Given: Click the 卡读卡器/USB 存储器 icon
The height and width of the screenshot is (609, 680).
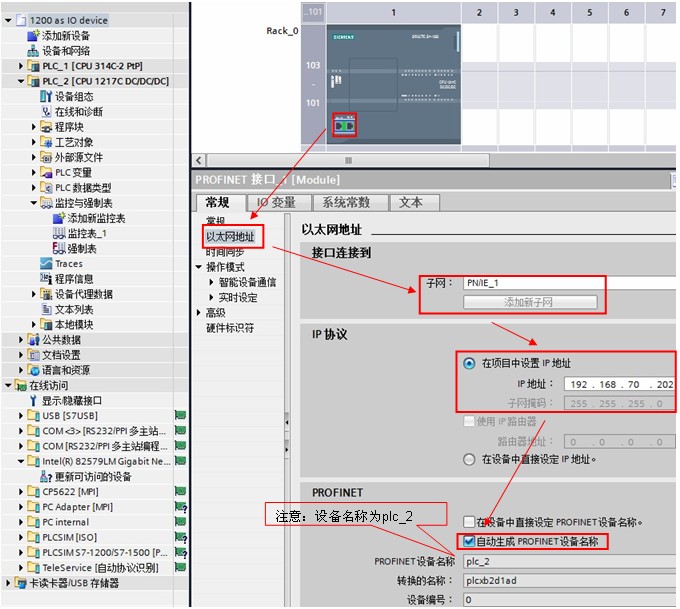Looking at the screenshot, I should click(20, 583).
